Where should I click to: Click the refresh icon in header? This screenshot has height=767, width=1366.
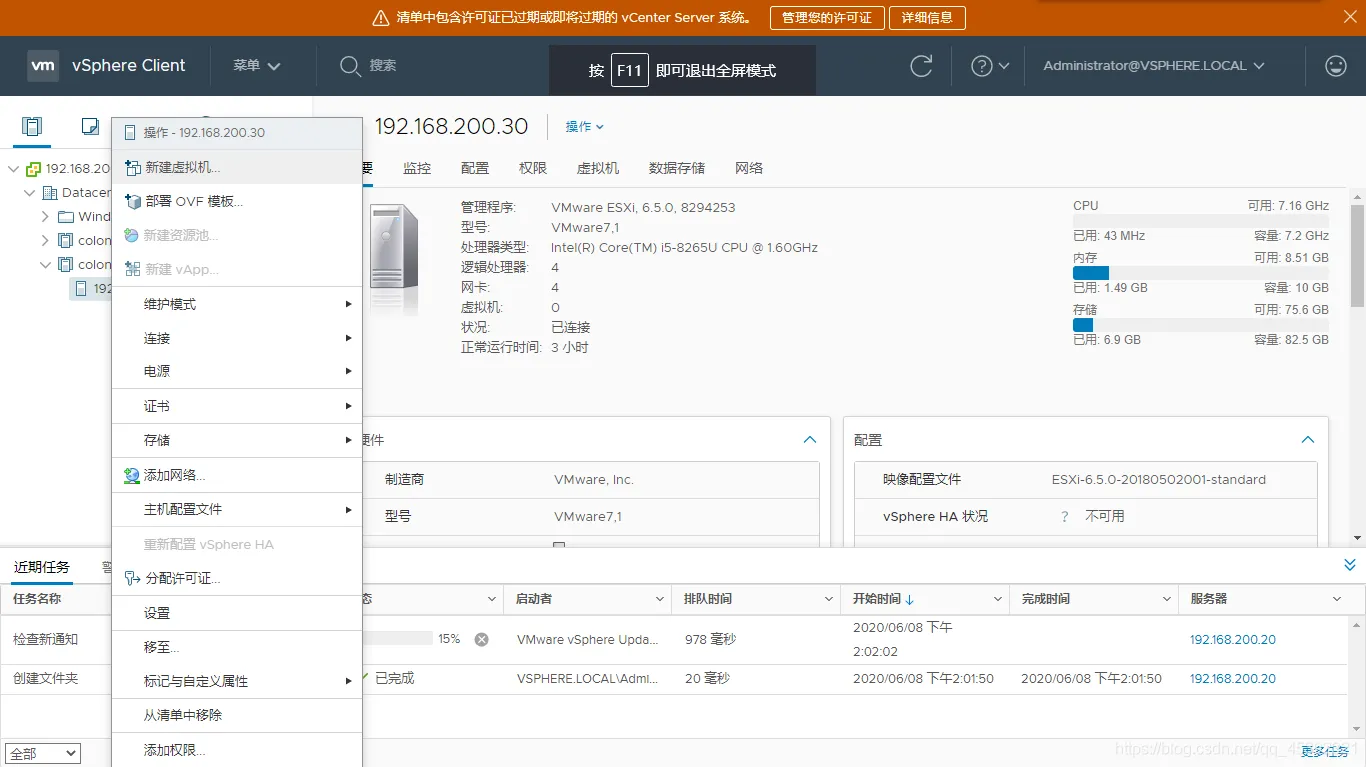coord(921,66)
